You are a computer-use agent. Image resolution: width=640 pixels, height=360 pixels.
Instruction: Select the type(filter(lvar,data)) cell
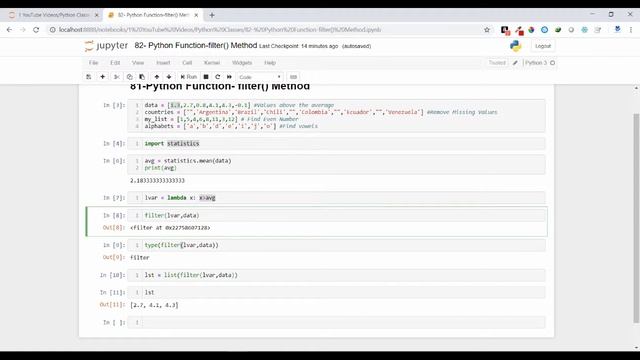(336, 245)
